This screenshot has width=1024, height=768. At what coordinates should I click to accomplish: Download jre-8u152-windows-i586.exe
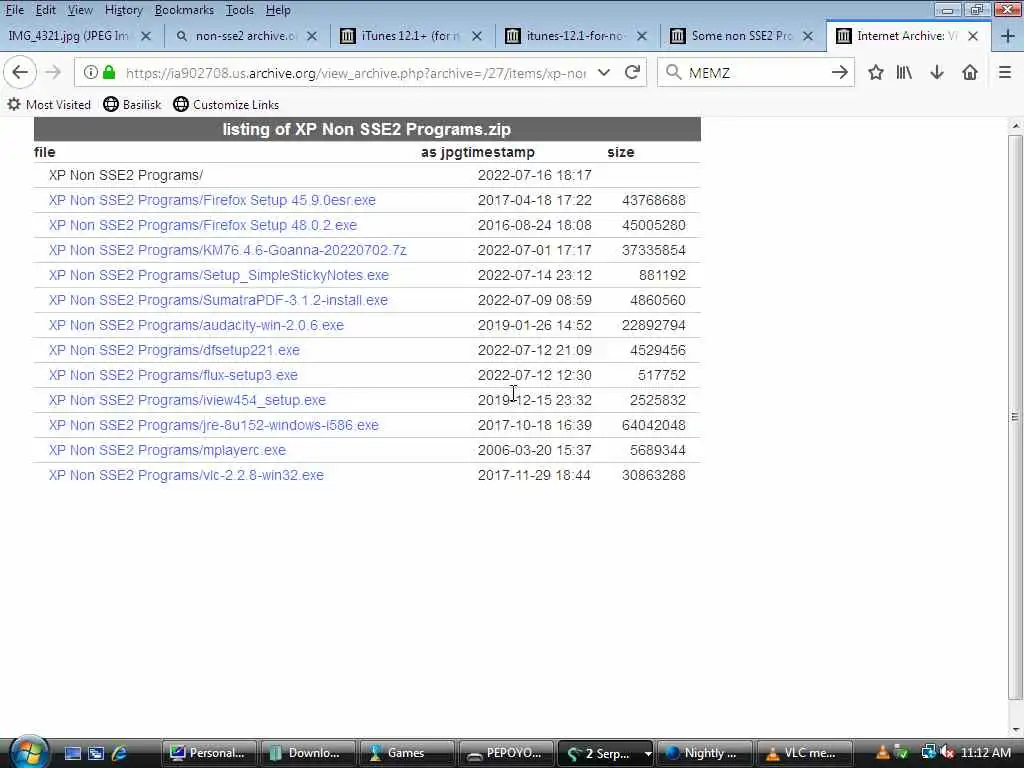tap(214, 425)
